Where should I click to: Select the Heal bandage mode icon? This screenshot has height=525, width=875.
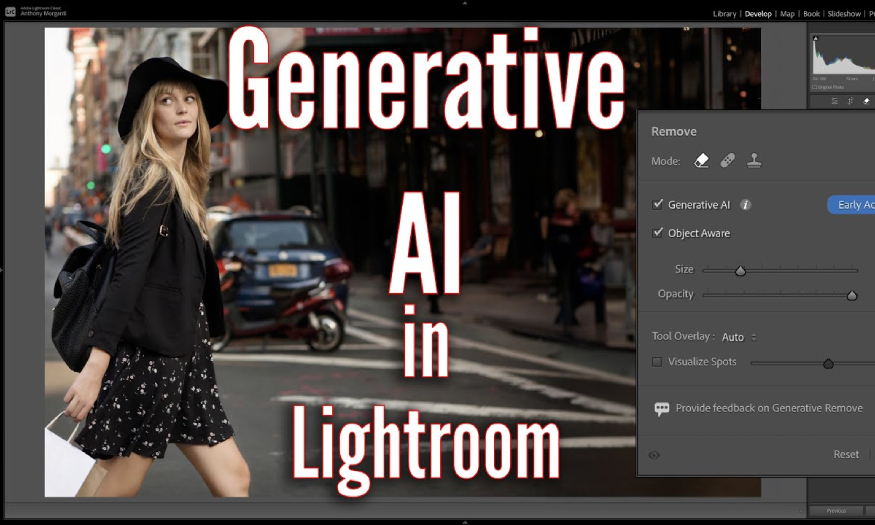point(727,161)
